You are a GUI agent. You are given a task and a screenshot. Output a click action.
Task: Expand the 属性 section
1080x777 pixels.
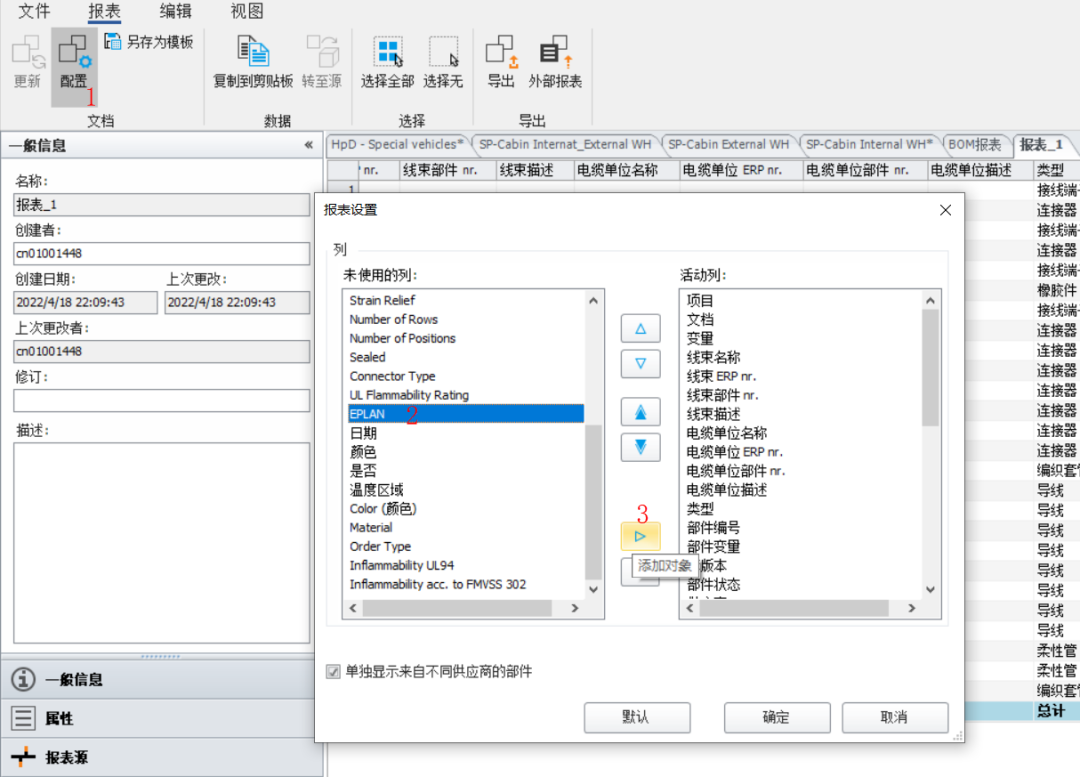click(60, 718)
